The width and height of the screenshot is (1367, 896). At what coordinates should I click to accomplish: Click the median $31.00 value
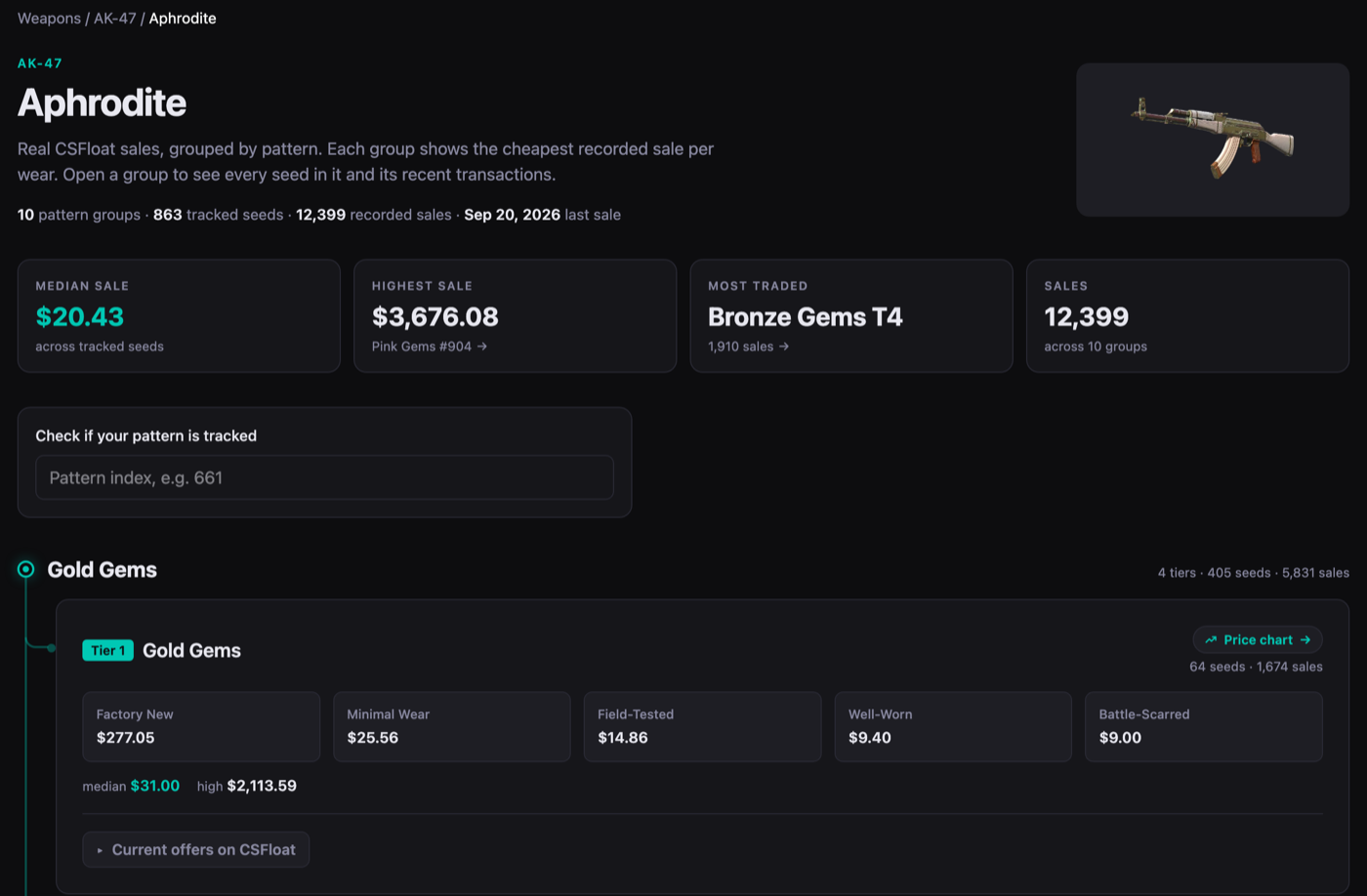pos(155,786)
